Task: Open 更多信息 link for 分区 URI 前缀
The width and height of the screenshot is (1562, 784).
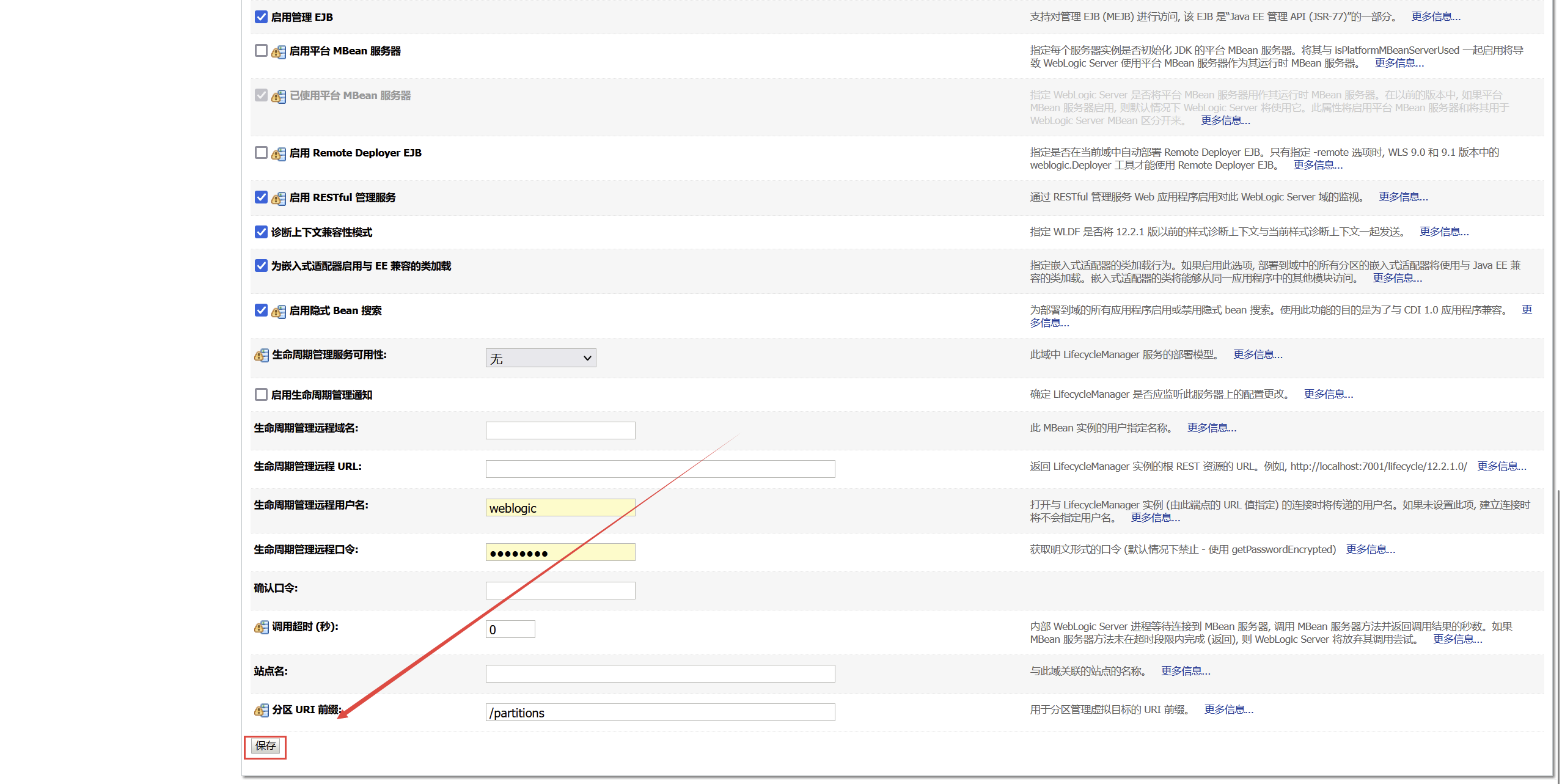Action: coord(1228,709)
